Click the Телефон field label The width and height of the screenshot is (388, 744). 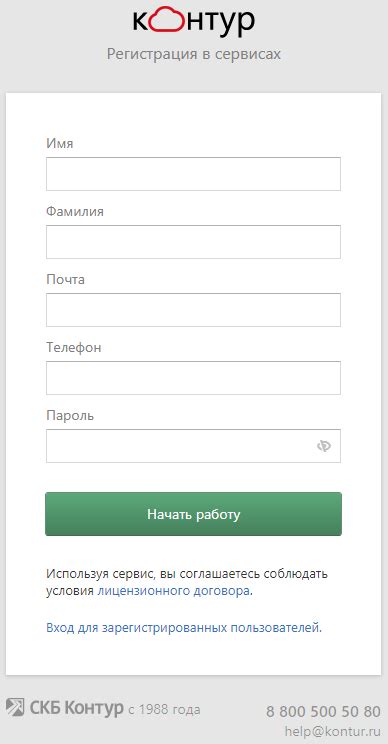74,347
